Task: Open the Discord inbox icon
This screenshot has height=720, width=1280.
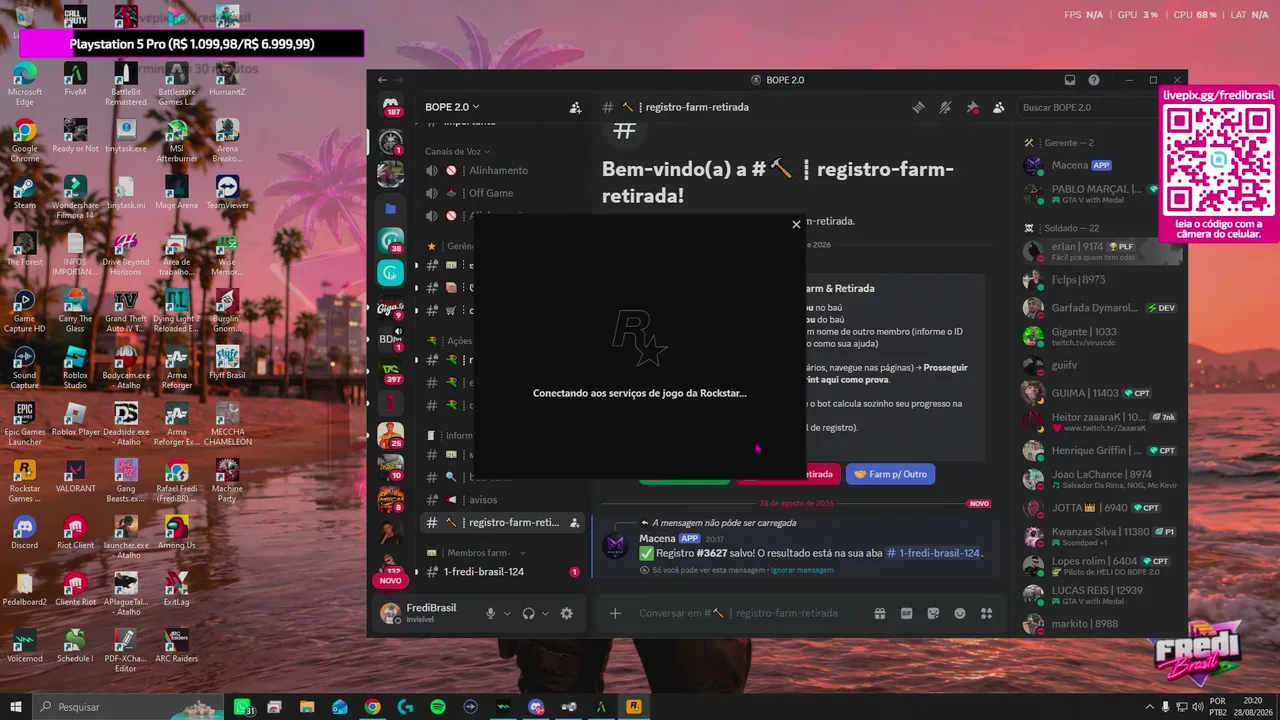Action: pyautogui.click(x=1069, y=80)
